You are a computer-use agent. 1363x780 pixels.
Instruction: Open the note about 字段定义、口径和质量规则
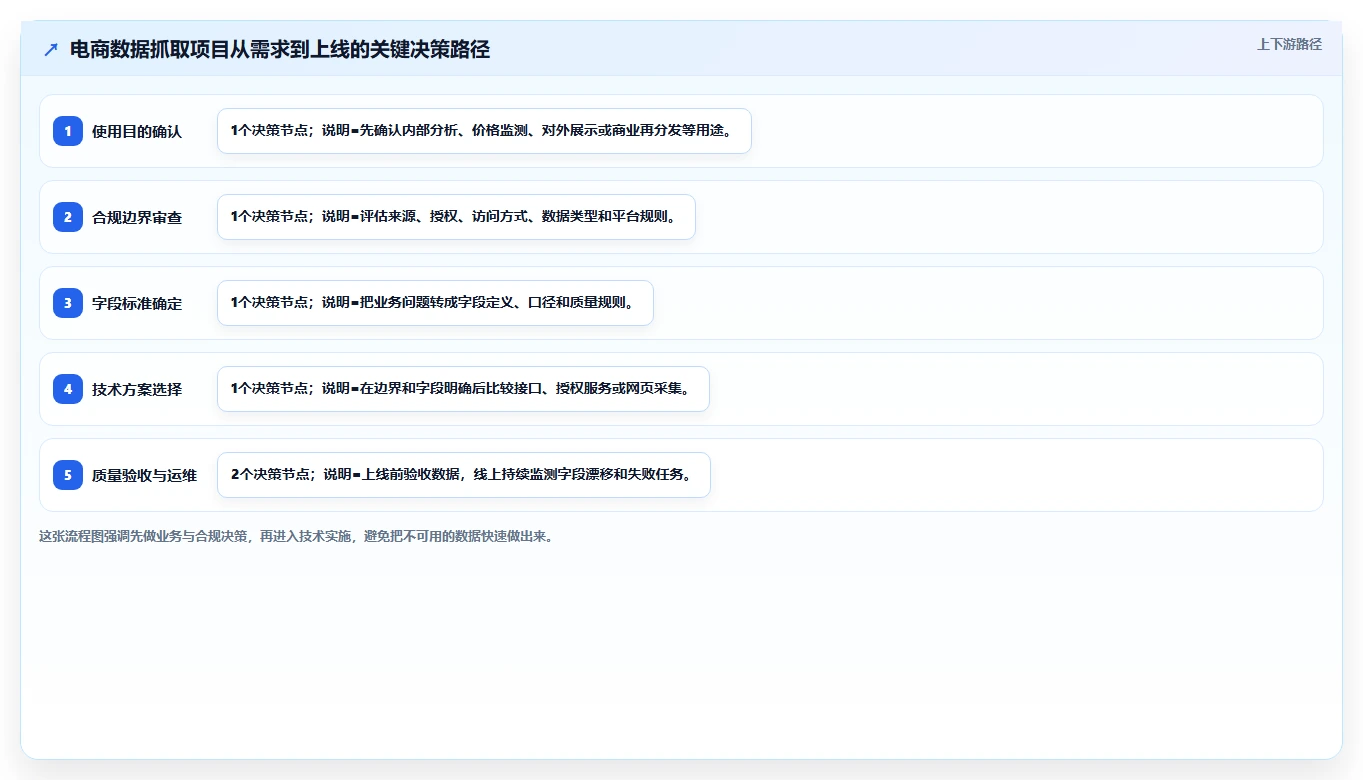point(435,303)
